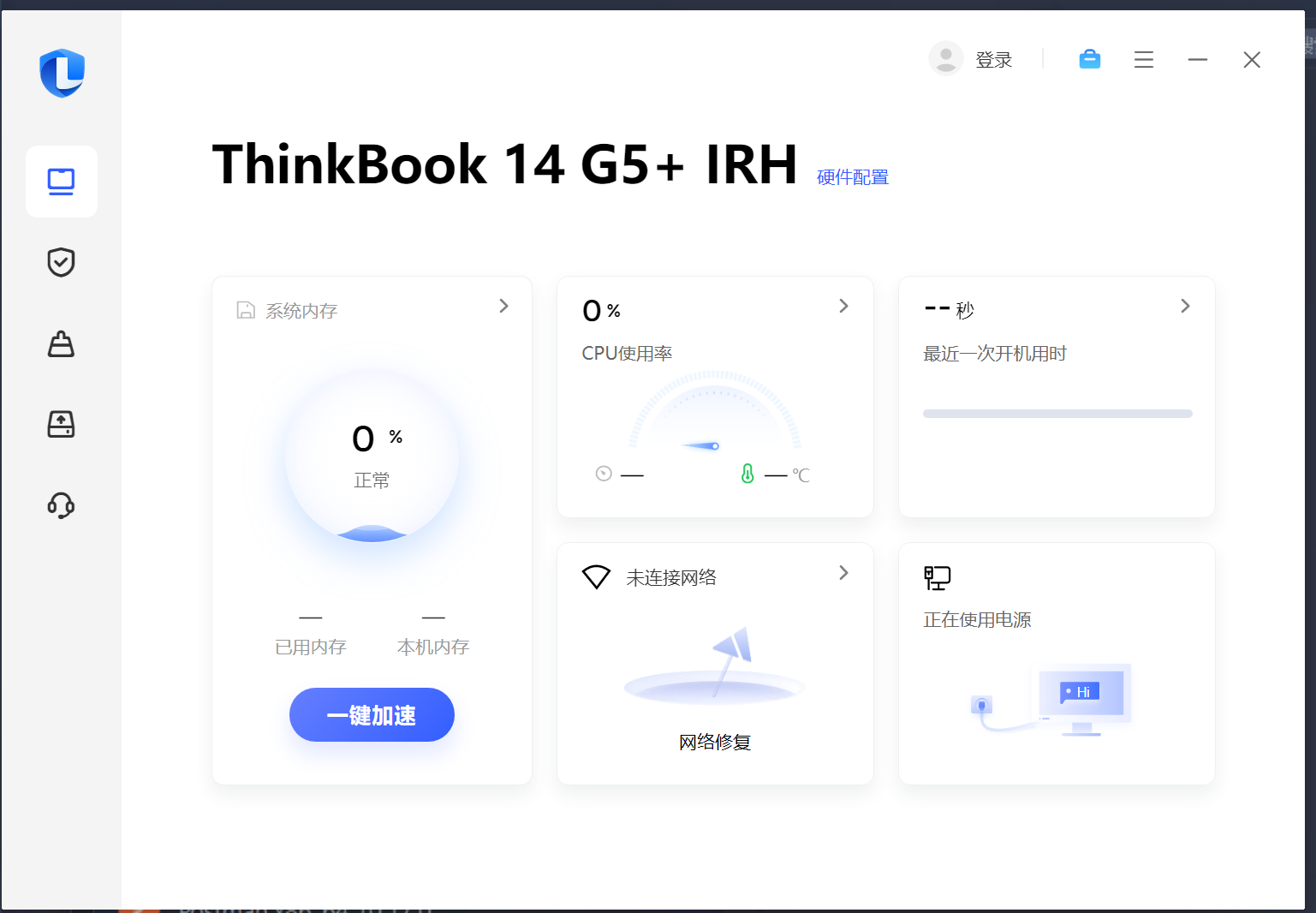1316x913 pixels.
Task: Click the boot time progress bar
Action: coord(1057,414)
